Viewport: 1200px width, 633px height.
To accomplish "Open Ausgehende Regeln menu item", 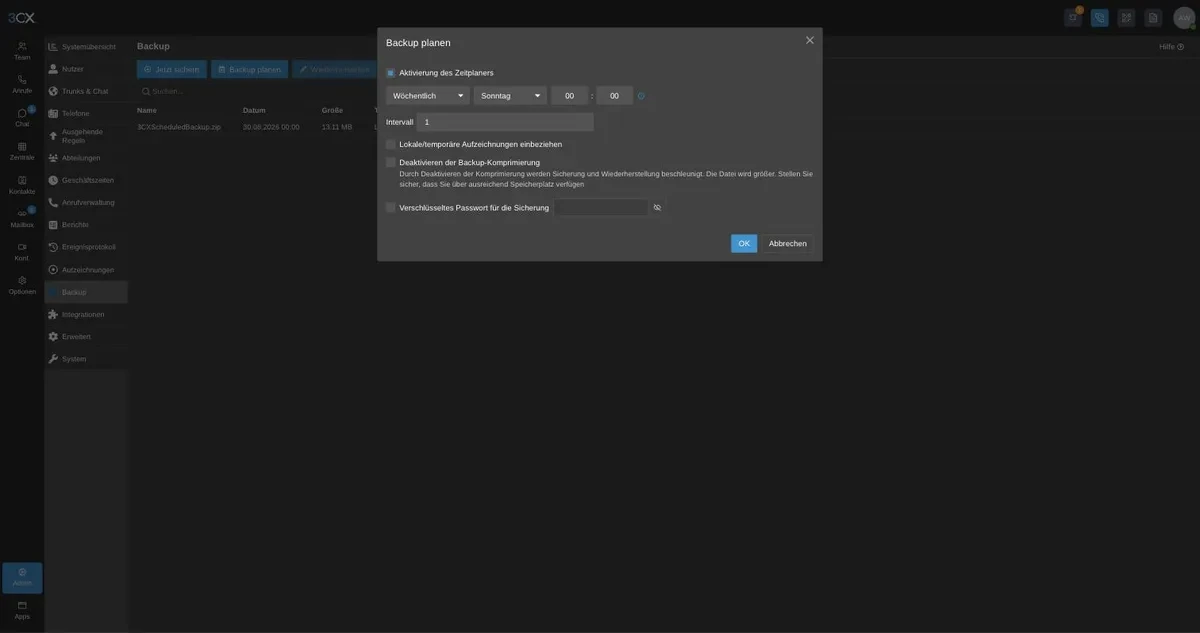I will (x=86, y=135).
